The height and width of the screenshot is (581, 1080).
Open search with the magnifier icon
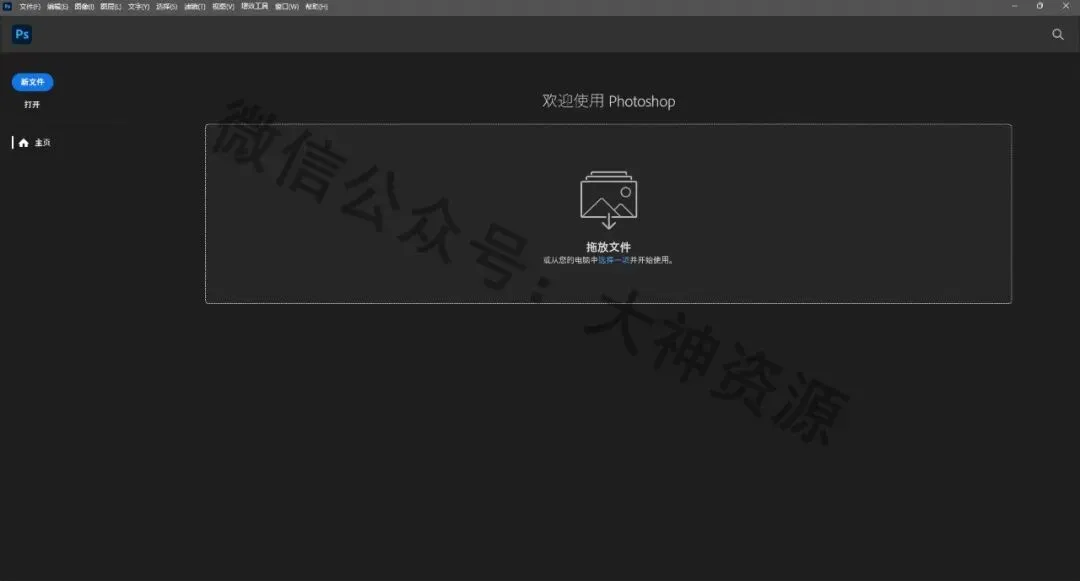[x=1058, y=34]
